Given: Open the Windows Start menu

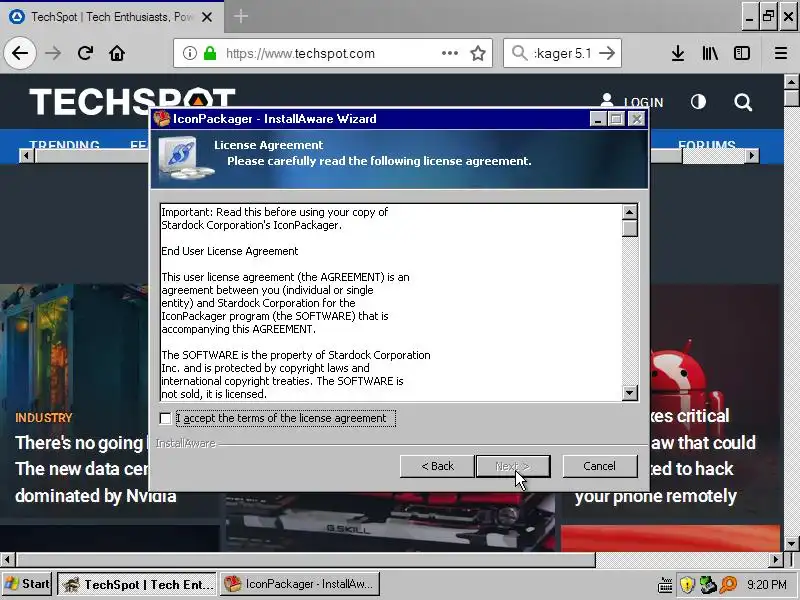Looking at the screenshot, I should 27,584.
